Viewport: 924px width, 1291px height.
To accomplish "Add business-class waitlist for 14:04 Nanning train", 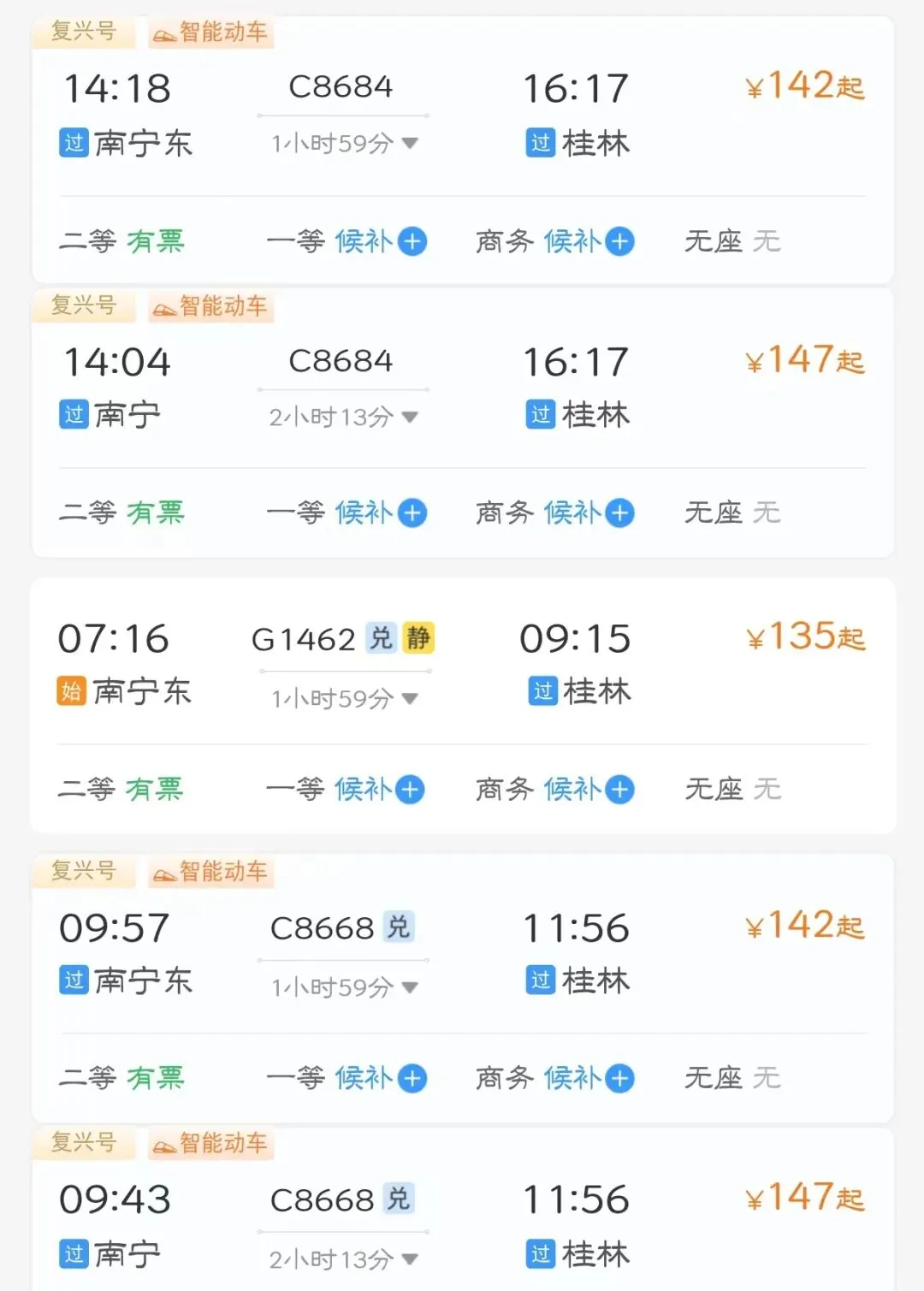I will tap(620, 513).
